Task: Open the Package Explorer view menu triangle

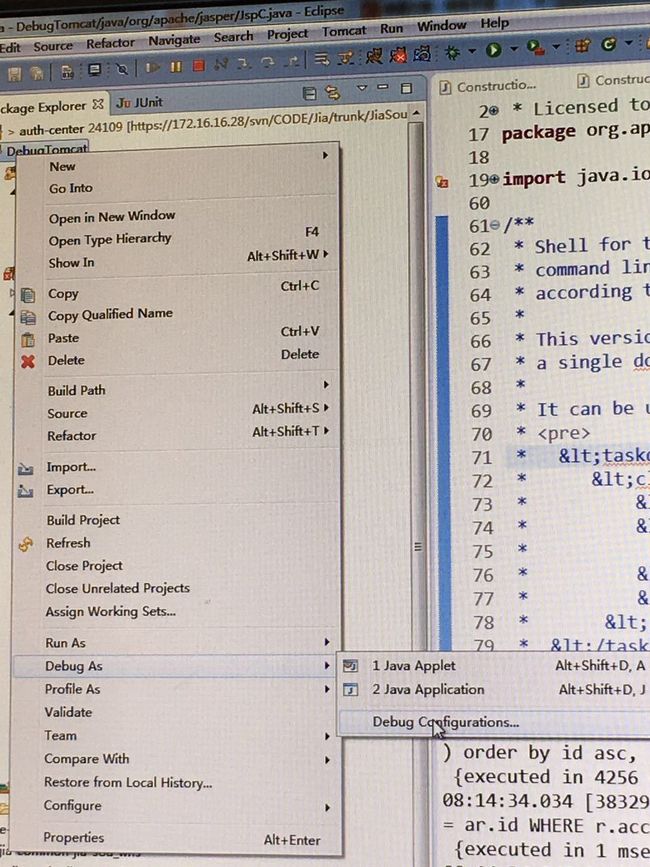Action: click(x=362, y=88)
